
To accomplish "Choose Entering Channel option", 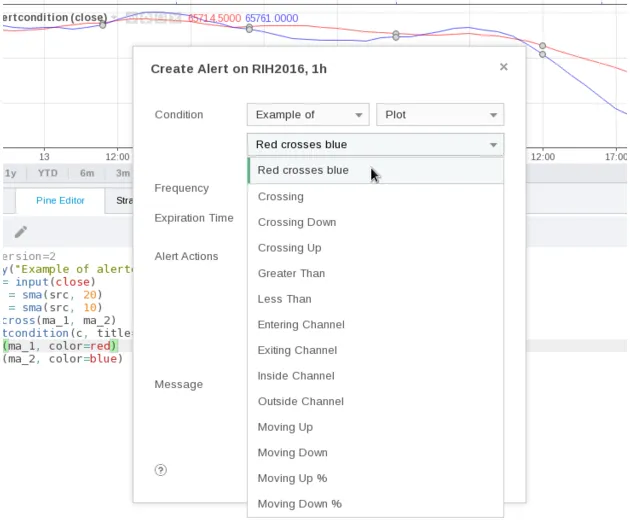I will click(x=300, y=325).
